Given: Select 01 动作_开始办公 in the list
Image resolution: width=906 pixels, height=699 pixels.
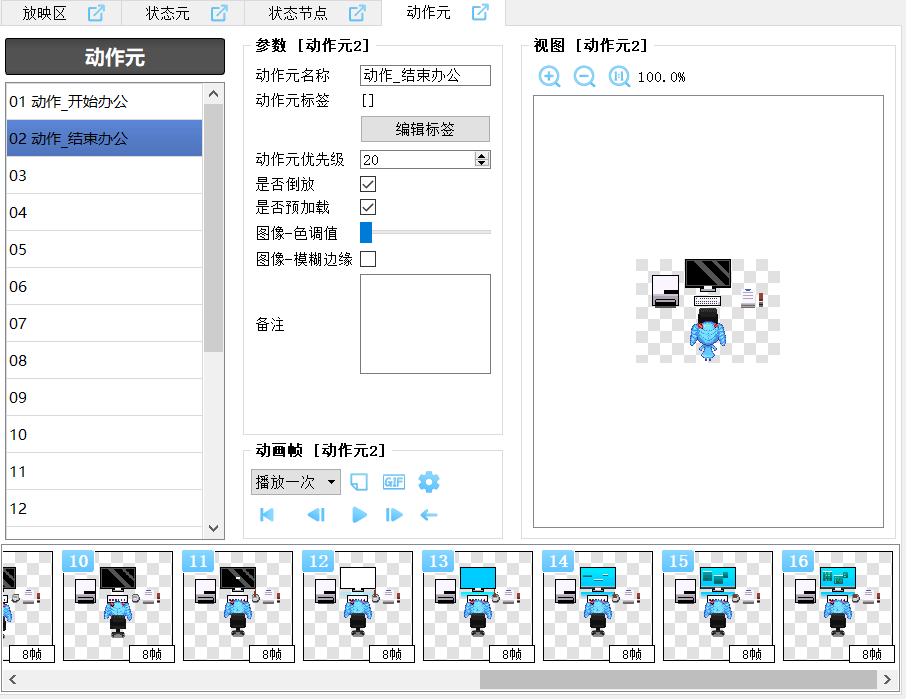Looking at the screenshot, I should tap(104, 102).
